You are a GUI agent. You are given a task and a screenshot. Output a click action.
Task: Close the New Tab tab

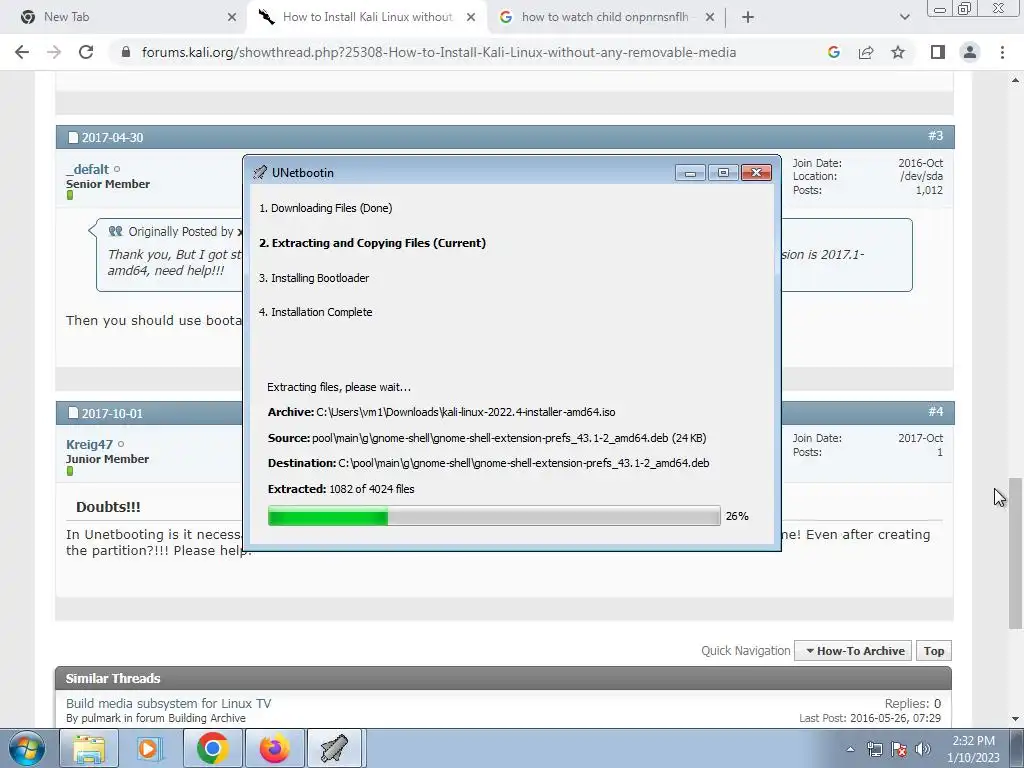232,17
